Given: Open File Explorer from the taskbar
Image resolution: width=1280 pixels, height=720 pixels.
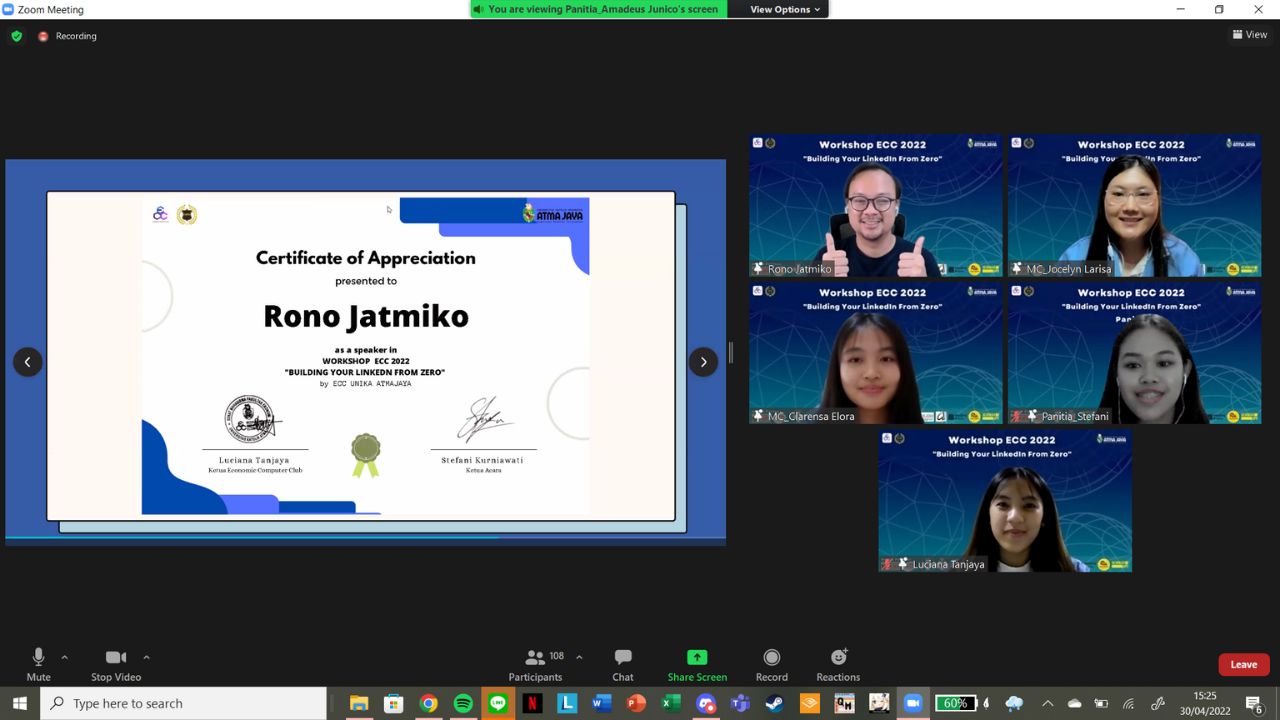Looking at the screenshot, I should [x=359, y=703].
